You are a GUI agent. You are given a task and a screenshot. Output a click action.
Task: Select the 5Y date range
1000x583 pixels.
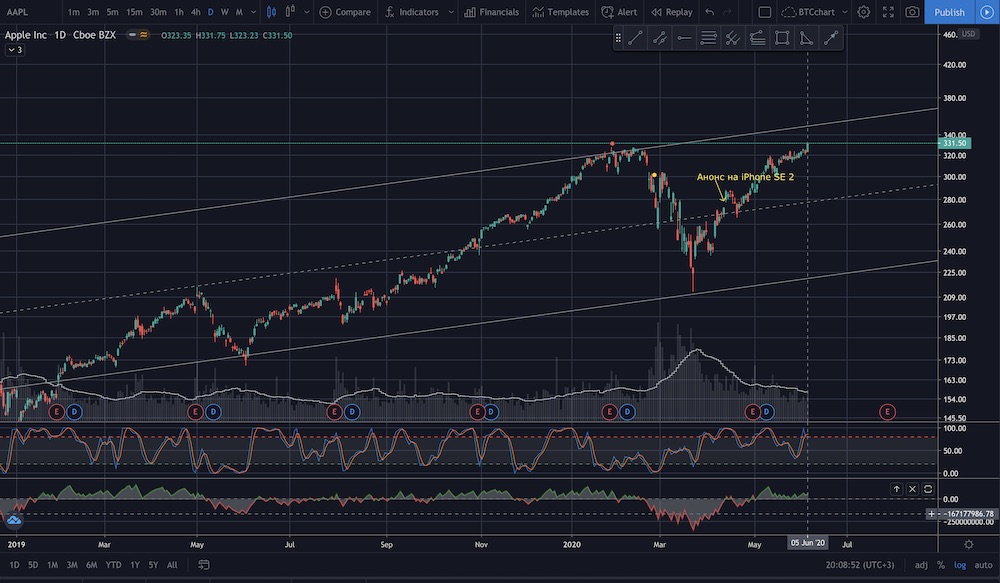click(x=153, y=565)
